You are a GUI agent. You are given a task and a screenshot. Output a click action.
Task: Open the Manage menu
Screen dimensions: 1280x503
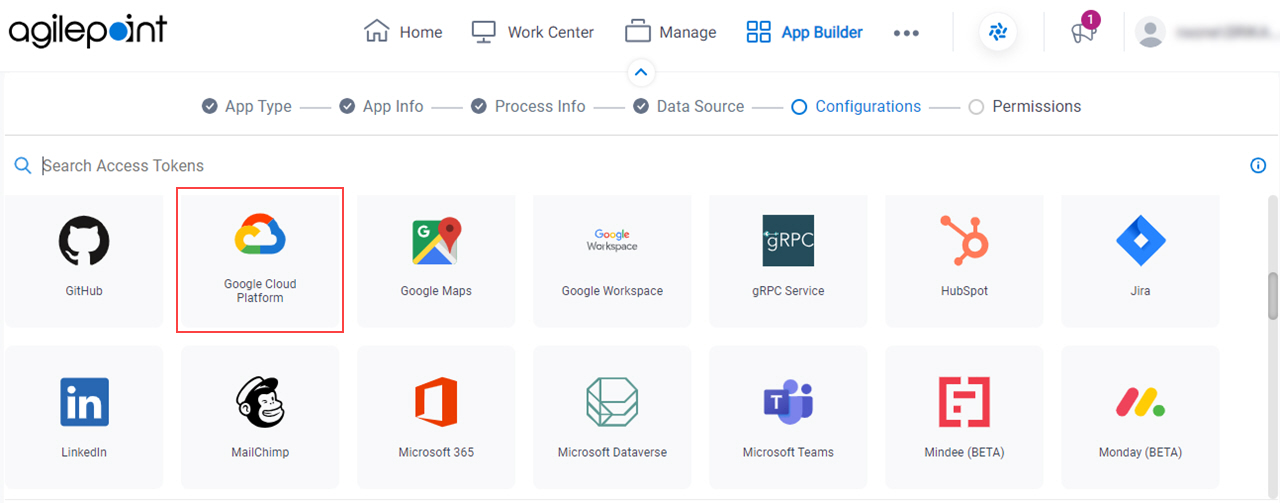670,32
